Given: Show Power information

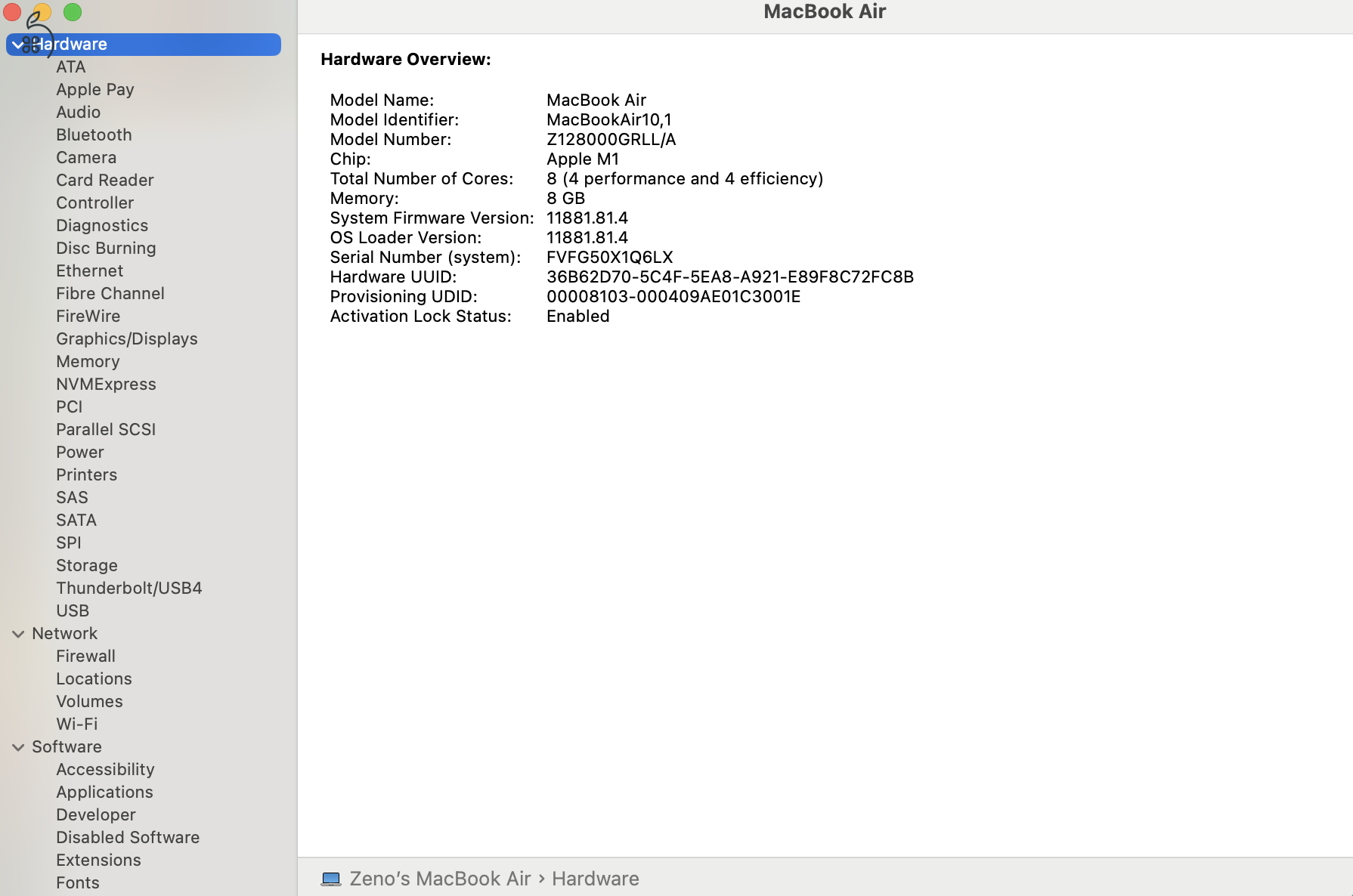Looking at the screenshot, I should tap(80, 453).
